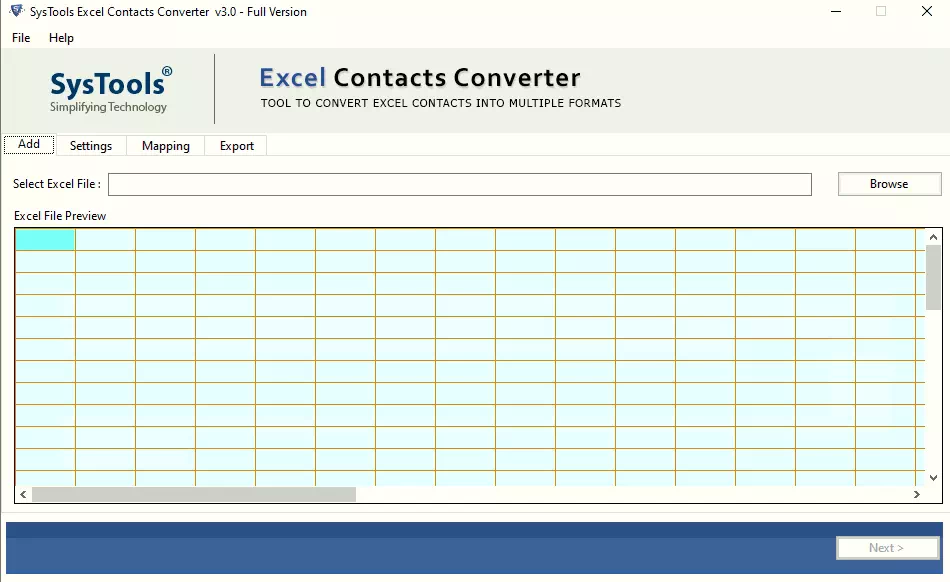
Task: Focus the Select Excel File path field
Action: point(460,184)
